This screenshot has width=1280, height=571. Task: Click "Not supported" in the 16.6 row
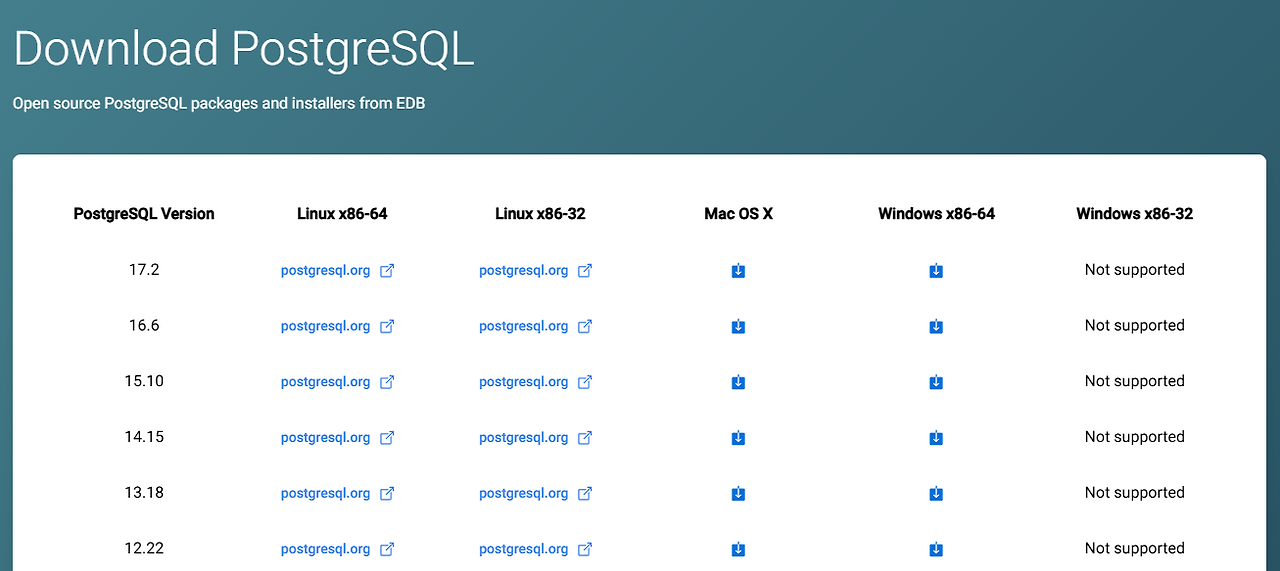[x=1135, y=326]
